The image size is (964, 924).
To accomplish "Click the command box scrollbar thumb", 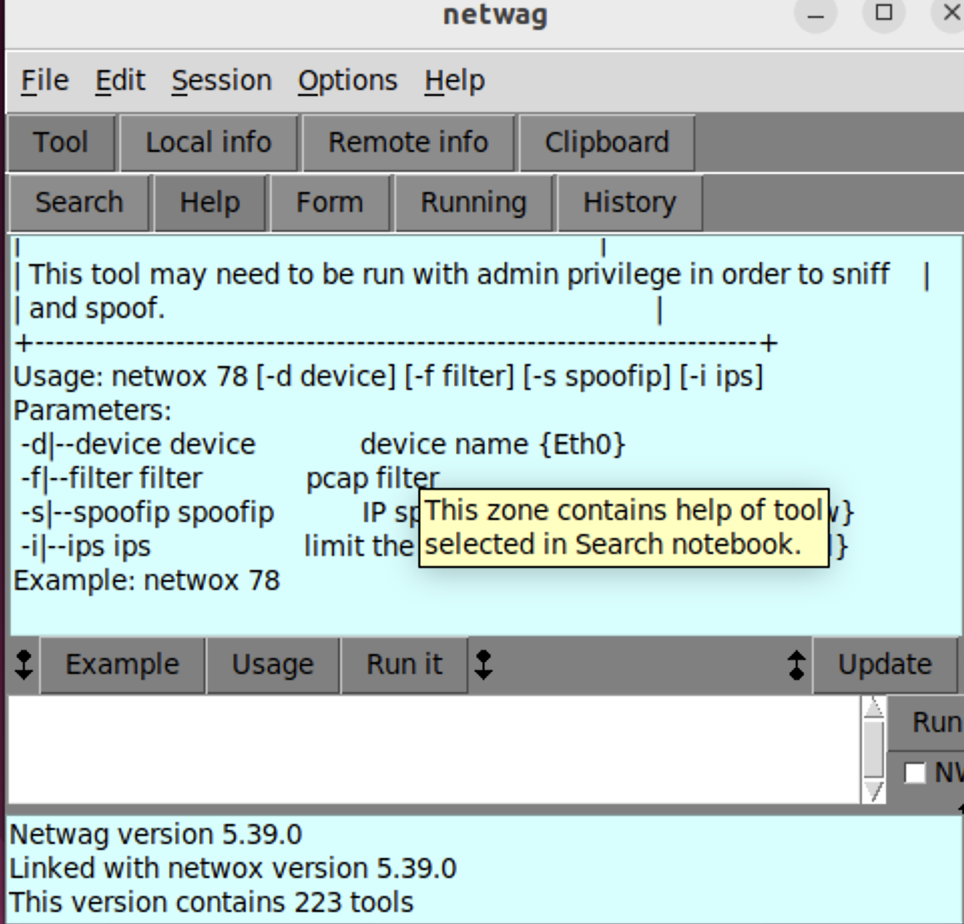I will click(x=873, y=749).
